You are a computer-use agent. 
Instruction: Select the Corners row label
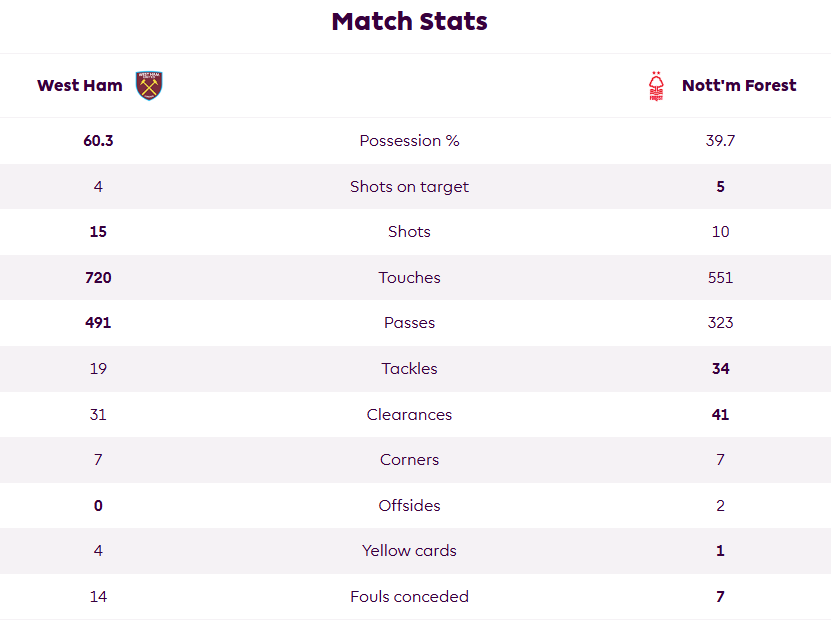click(x=409, y=460)
